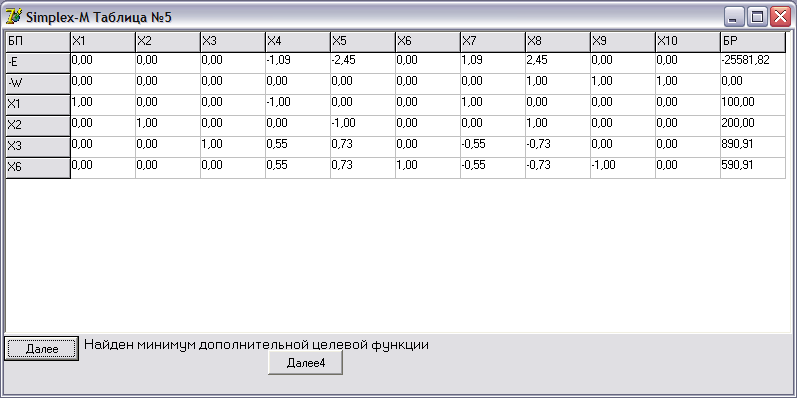The height and width of the screenshot is (398, 797).
Task: Maximize the Simplex-M window
Action: point(757,18)
